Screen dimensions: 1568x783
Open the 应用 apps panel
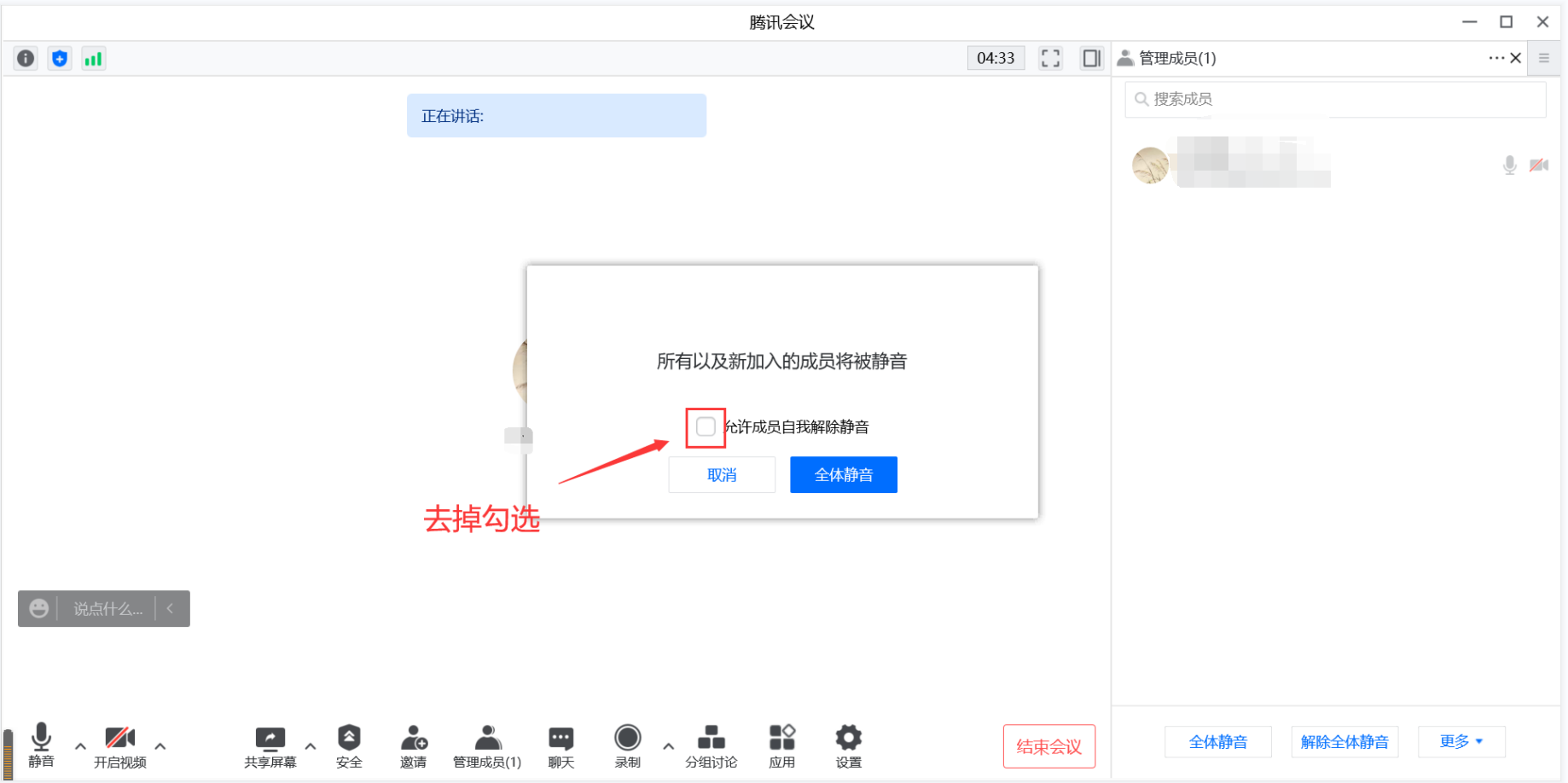point(781,746)
